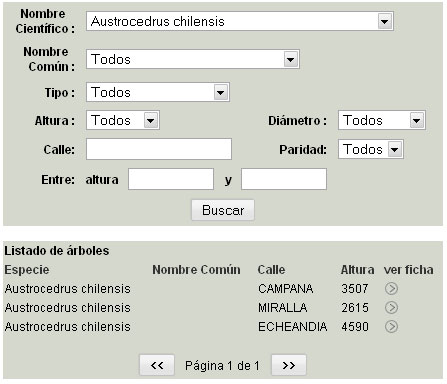The height and width of the screenshot is (384, 447).
Task: Select the MIRALLA street cell
Action: [x=282, y=308]
